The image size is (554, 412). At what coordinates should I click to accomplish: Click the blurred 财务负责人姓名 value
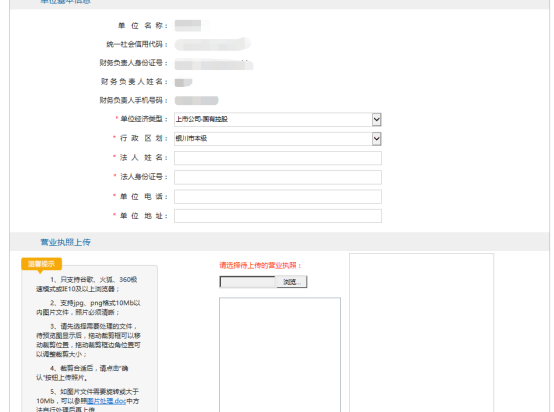pyautogui.click(x=183, y=82)
